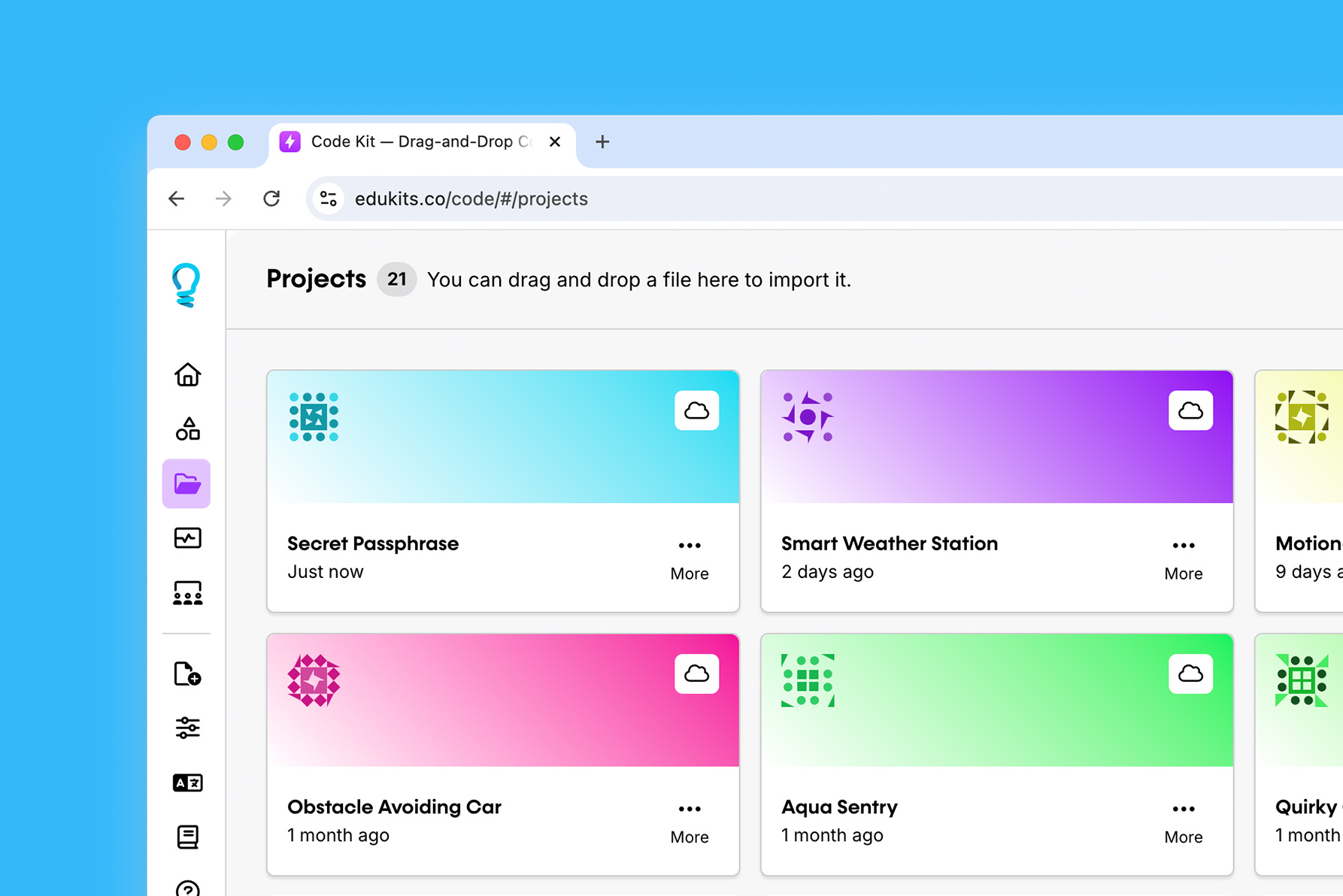Open a new browser tab
This screenshot has height=896, width=1343.
[602, 142]
